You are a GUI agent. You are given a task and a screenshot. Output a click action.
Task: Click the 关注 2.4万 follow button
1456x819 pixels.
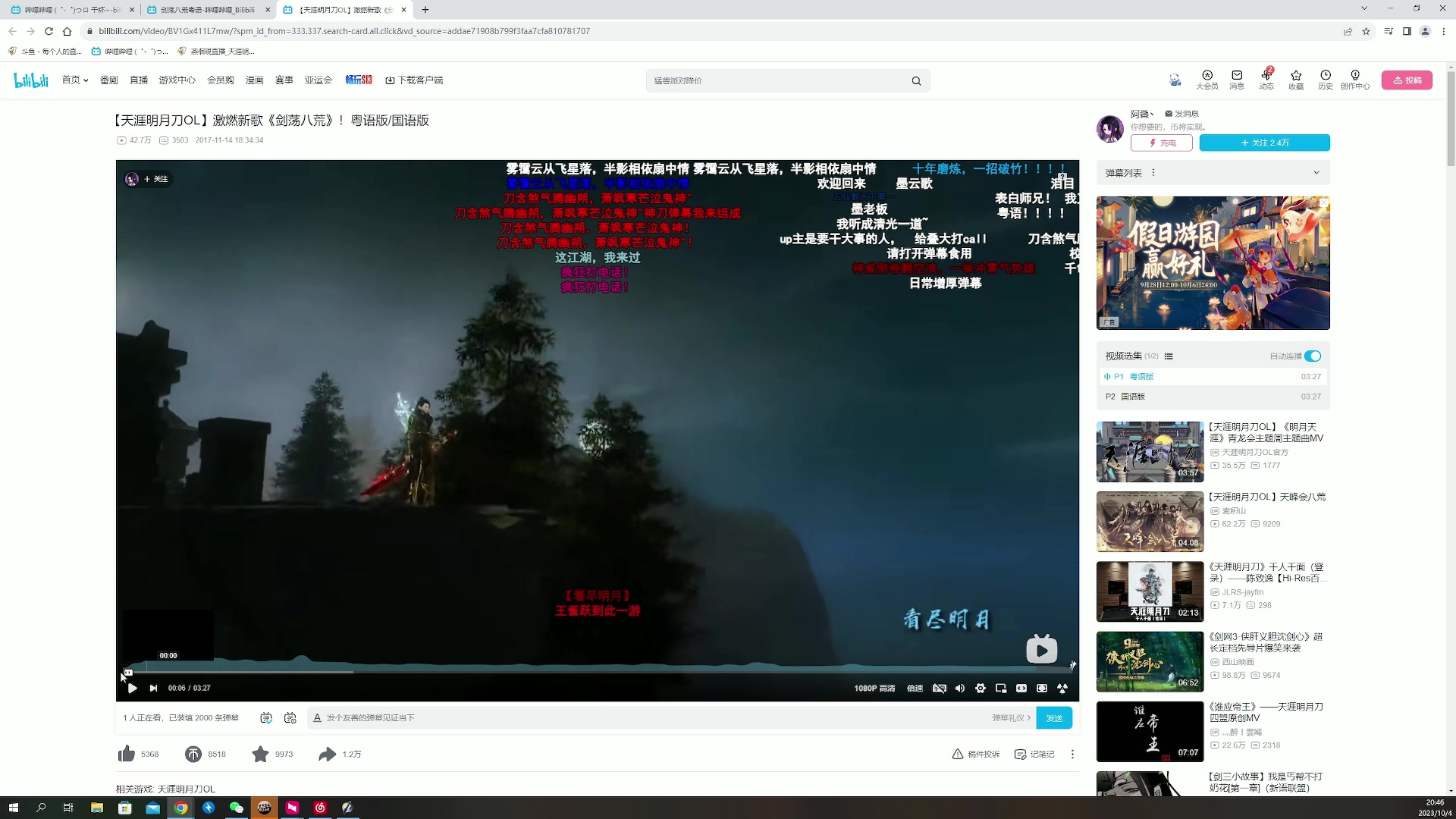click(x=1264, y=143)
